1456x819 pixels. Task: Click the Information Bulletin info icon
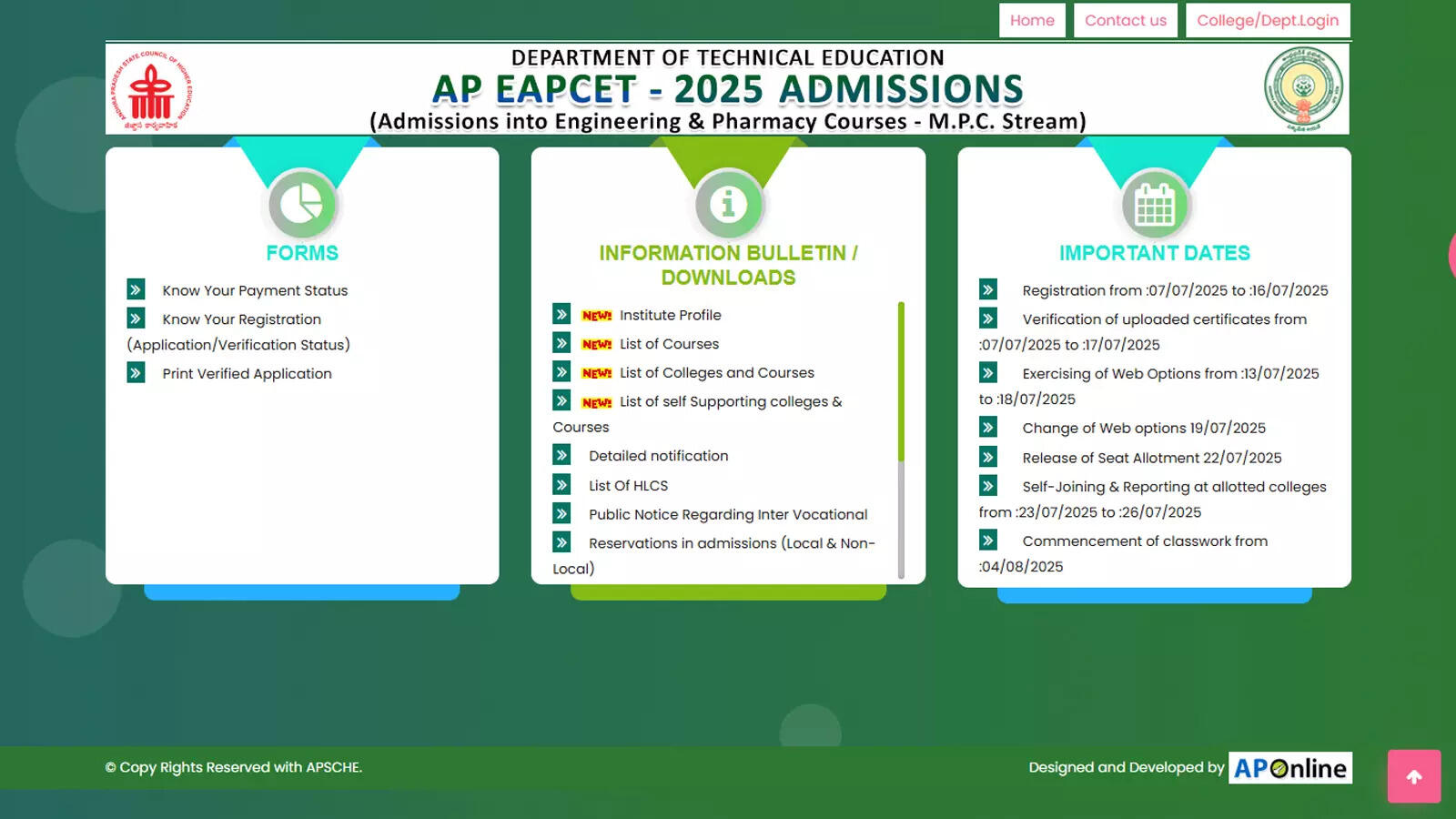click(x=728, y=204)
